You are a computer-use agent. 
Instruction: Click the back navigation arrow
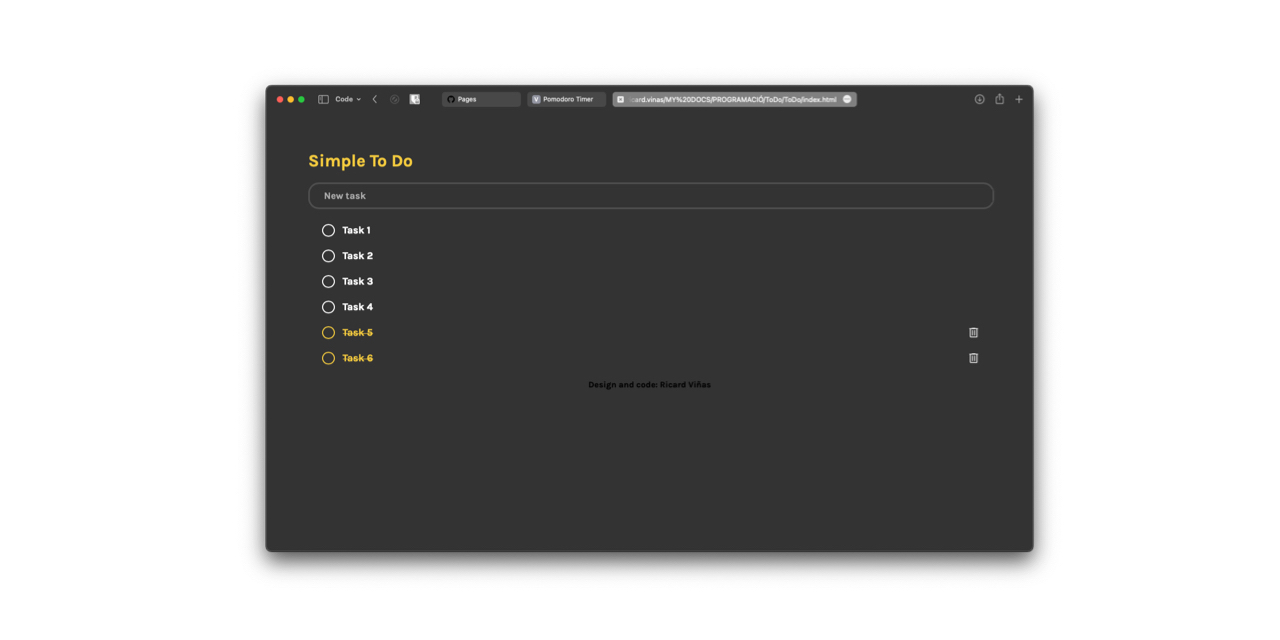click(375, 99)
